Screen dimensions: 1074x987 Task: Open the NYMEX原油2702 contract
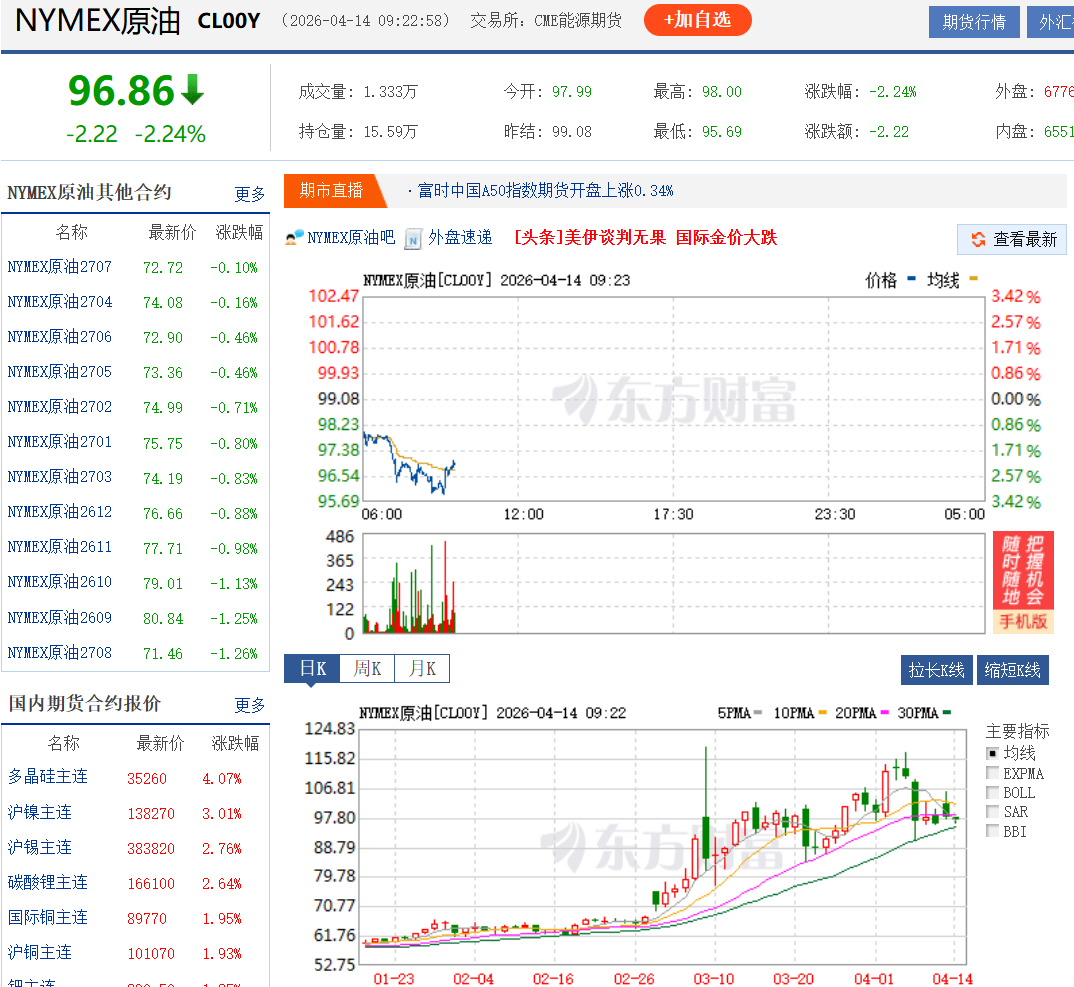pyautogui.click(x=60, y=406)
